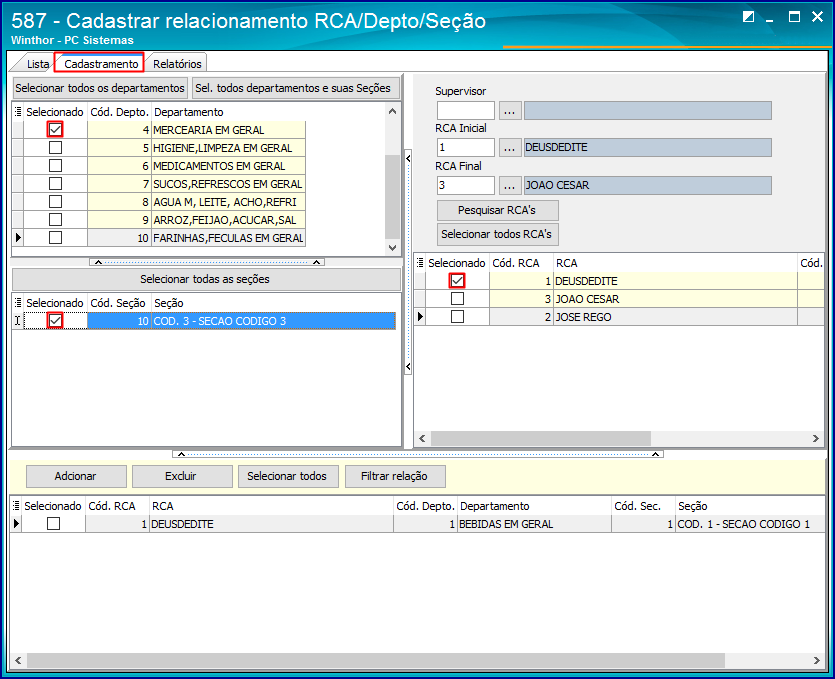Click right arrow of bottom grid scrollbar

point(816,660)
